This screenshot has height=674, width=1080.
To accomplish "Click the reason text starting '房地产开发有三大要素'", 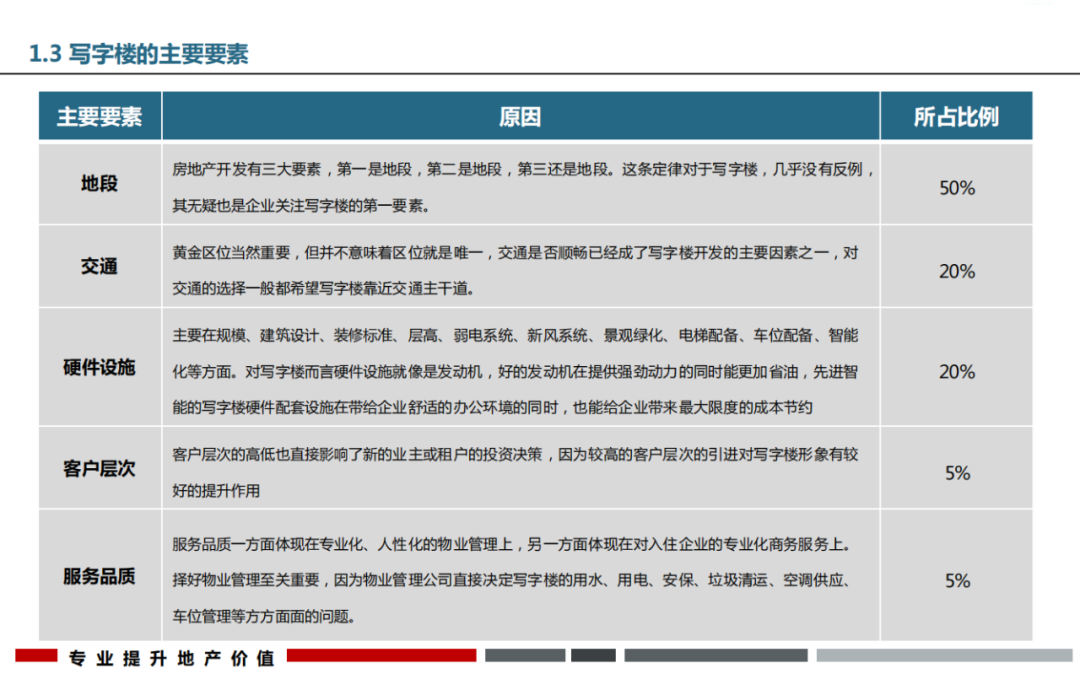I will coord(523,187).
